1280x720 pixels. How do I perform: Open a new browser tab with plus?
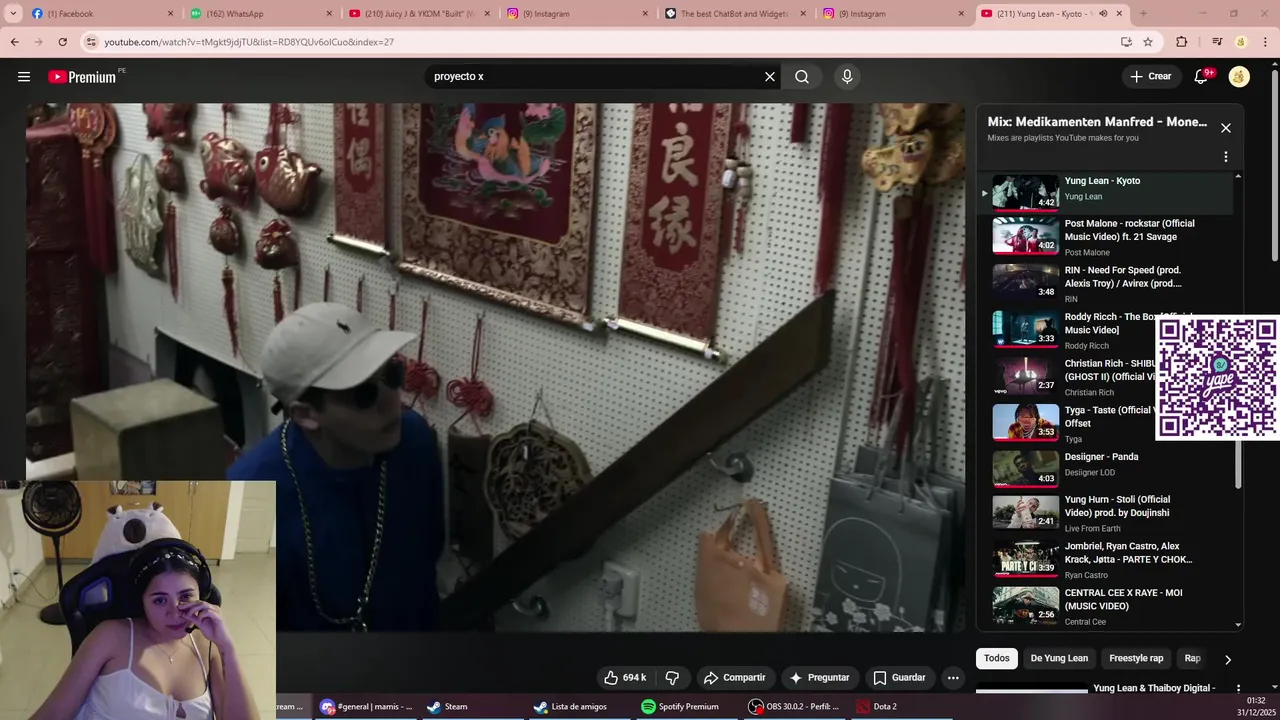[1143, 14]
